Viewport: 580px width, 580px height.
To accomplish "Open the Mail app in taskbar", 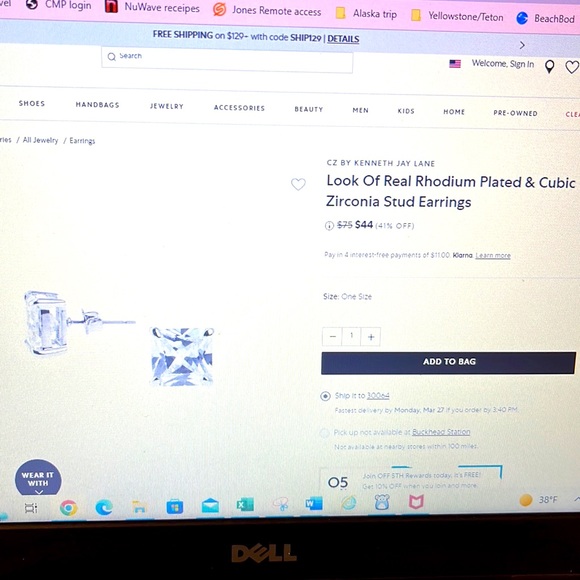I will tap(210, 506).
